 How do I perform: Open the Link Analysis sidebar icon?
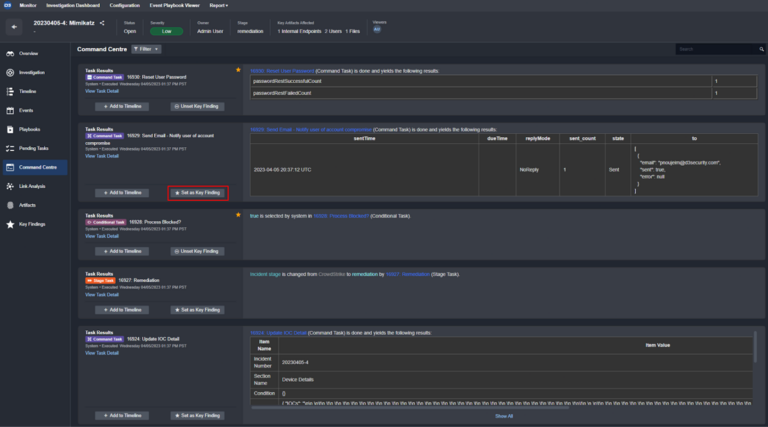pyautogui.click(x=10, y=187)
